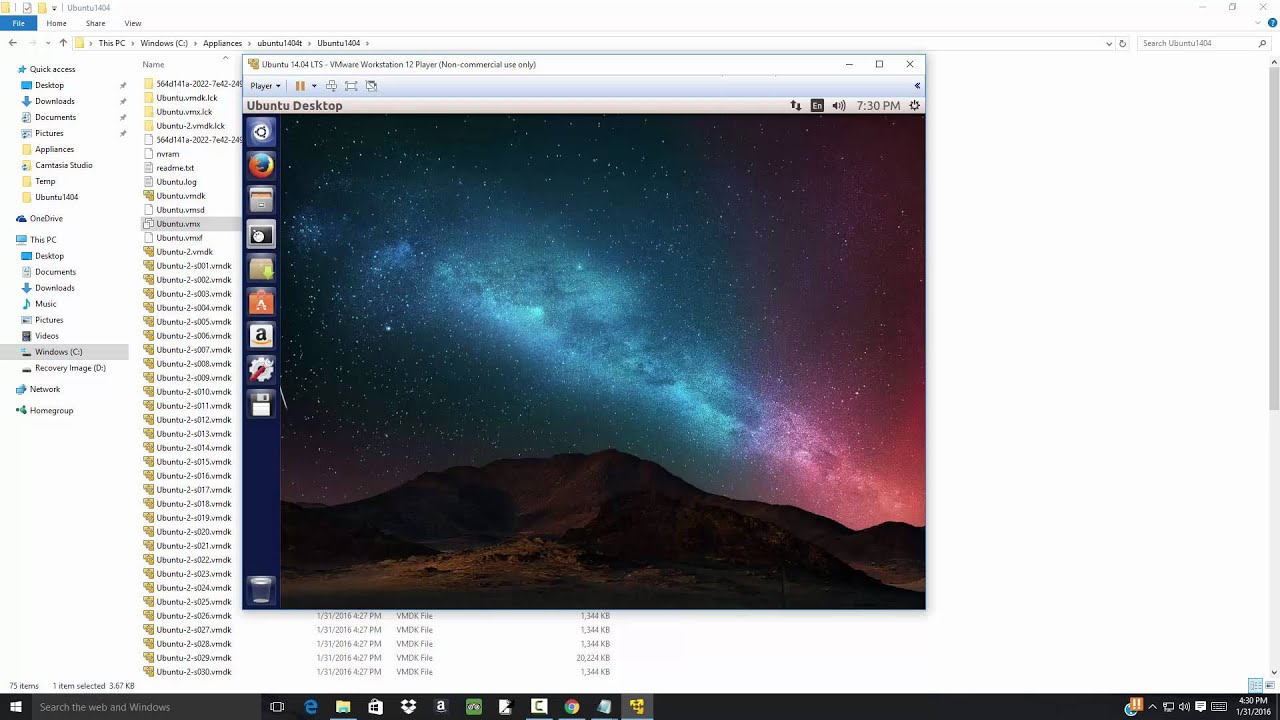The width and height of the screenshot is (1280, 720).
Task: Open the Share ribbon tab
Action: tap(96, 23)
